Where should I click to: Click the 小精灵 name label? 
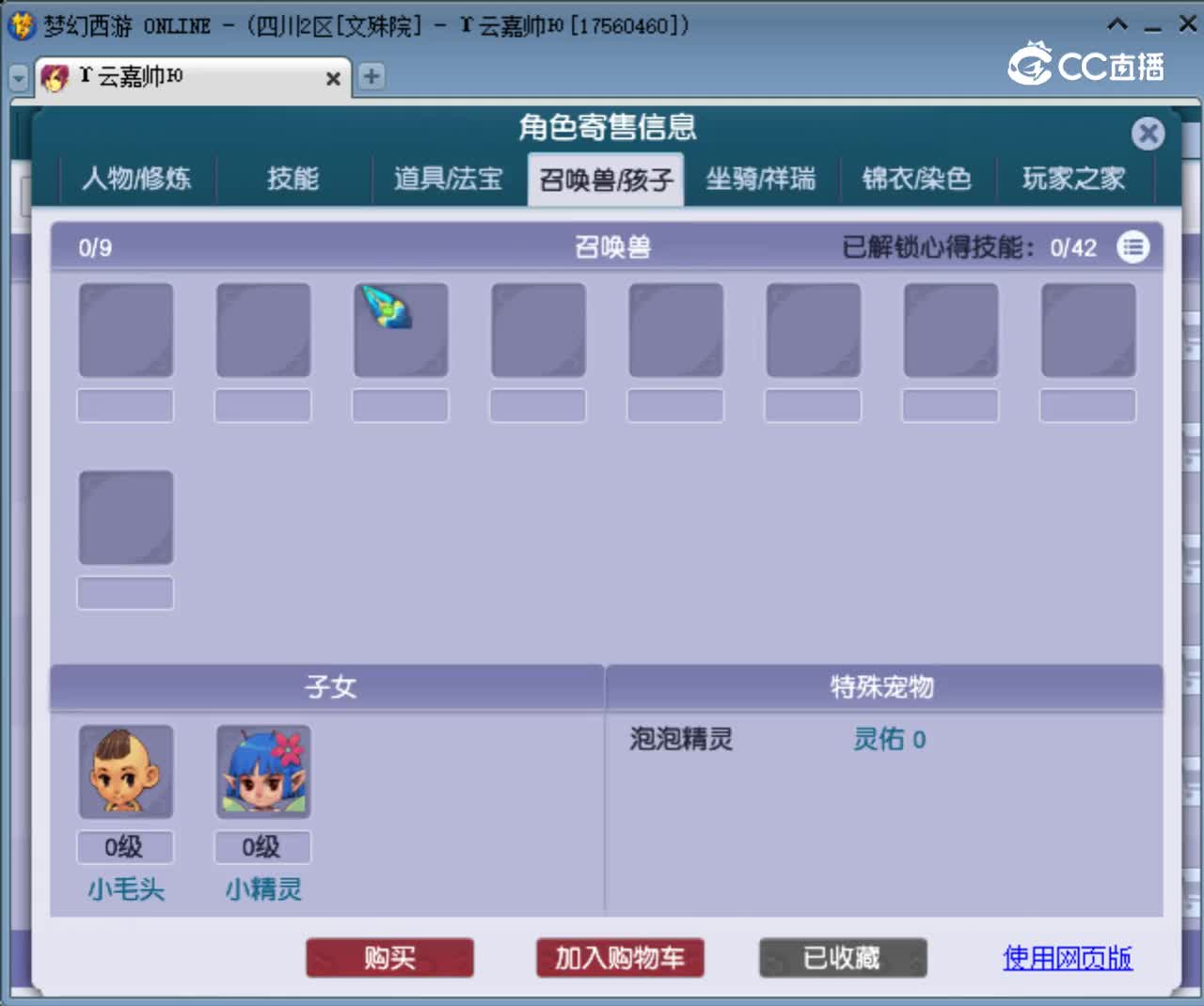tap(263, 889)
